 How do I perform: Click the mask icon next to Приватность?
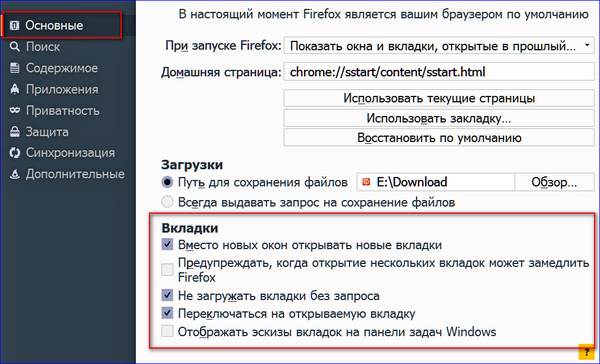[x=15, y=110]
